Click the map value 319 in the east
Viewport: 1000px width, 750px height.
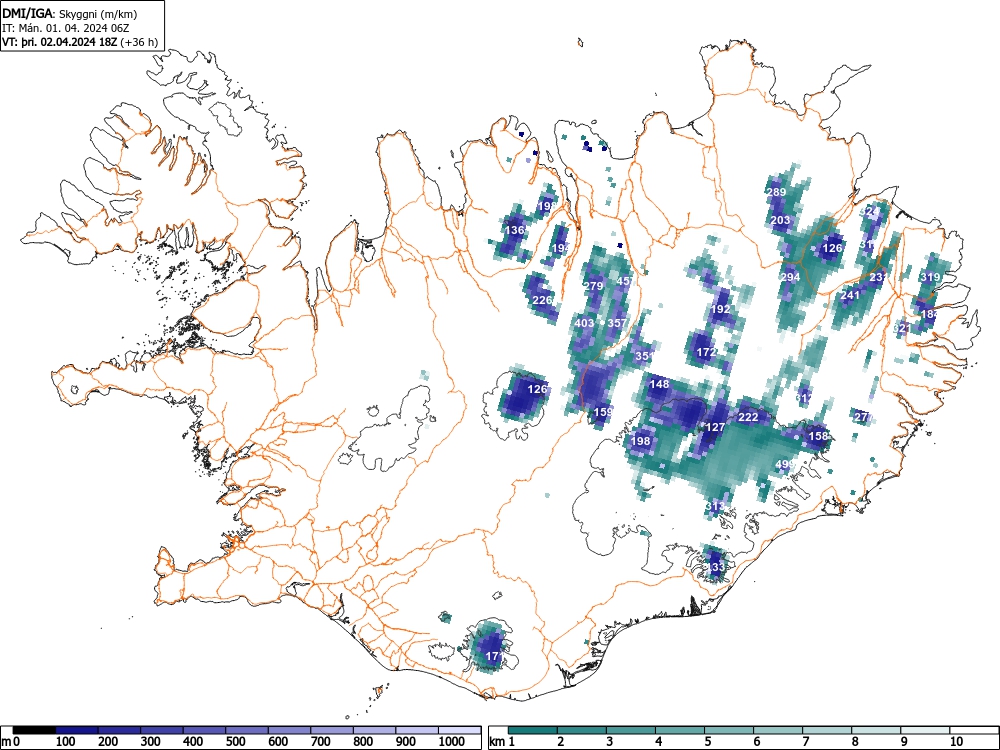(930, 277)
